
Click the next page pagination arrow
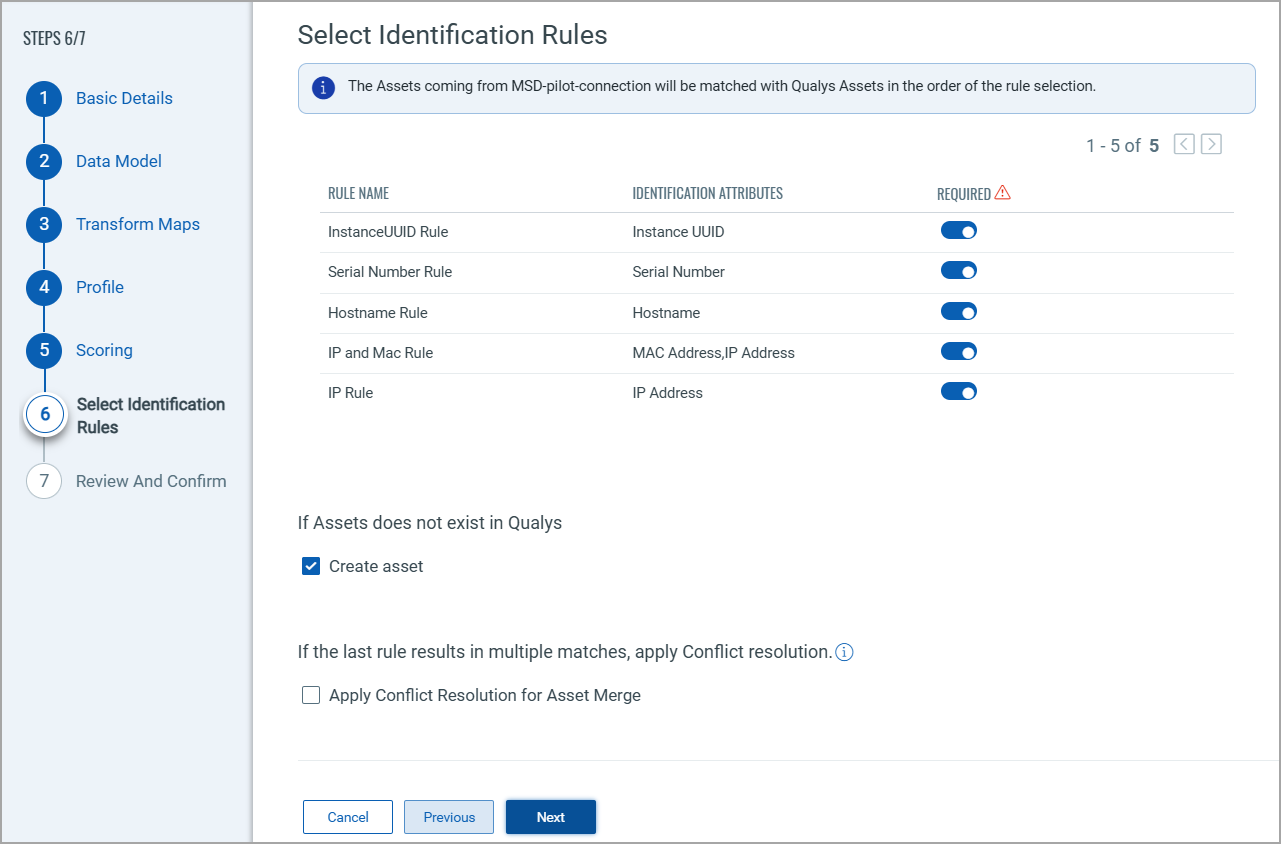pyautogui.click(x=1211, y=144)
